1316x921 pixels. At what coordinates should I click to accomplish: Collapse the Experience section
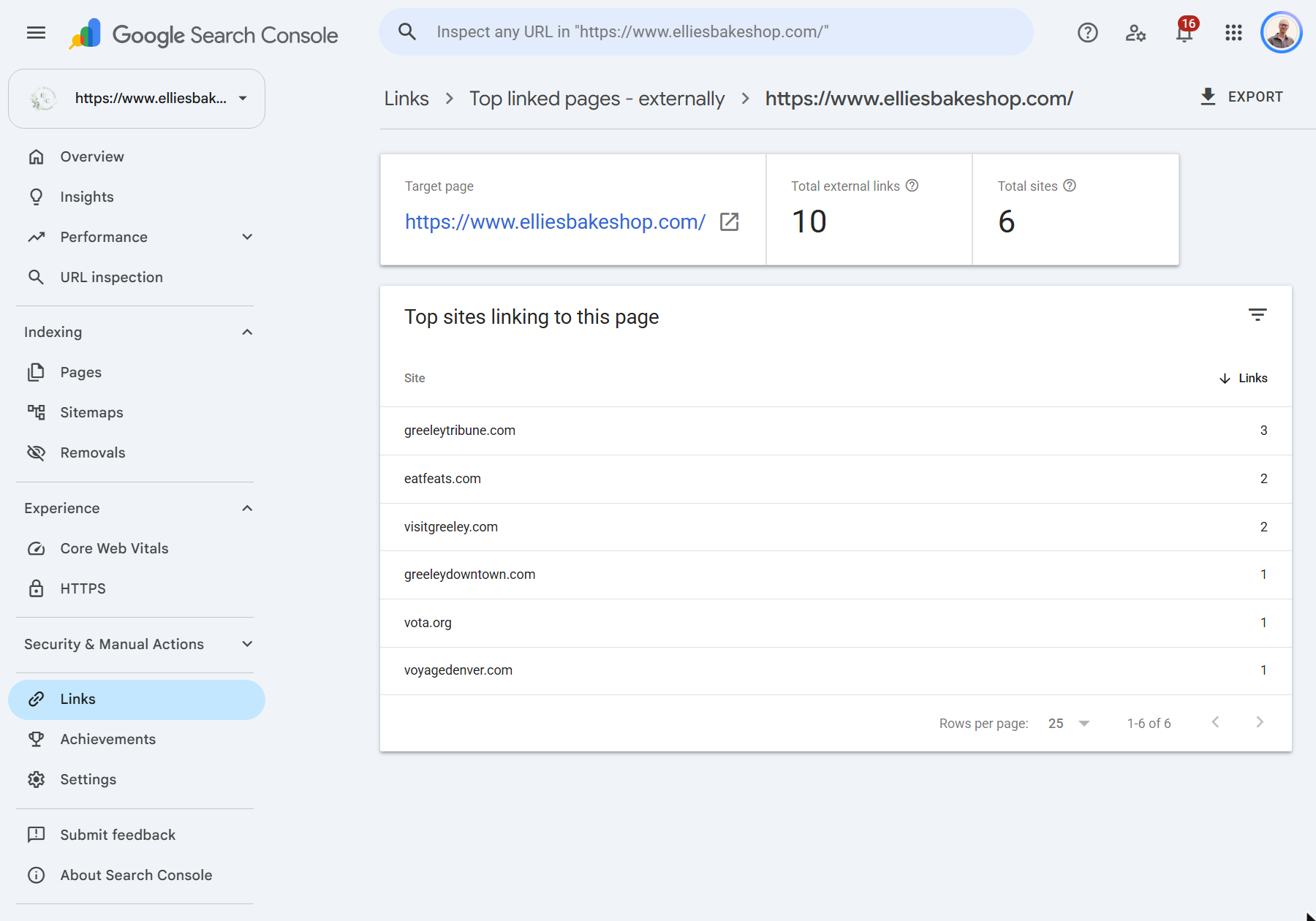[247, 508]
